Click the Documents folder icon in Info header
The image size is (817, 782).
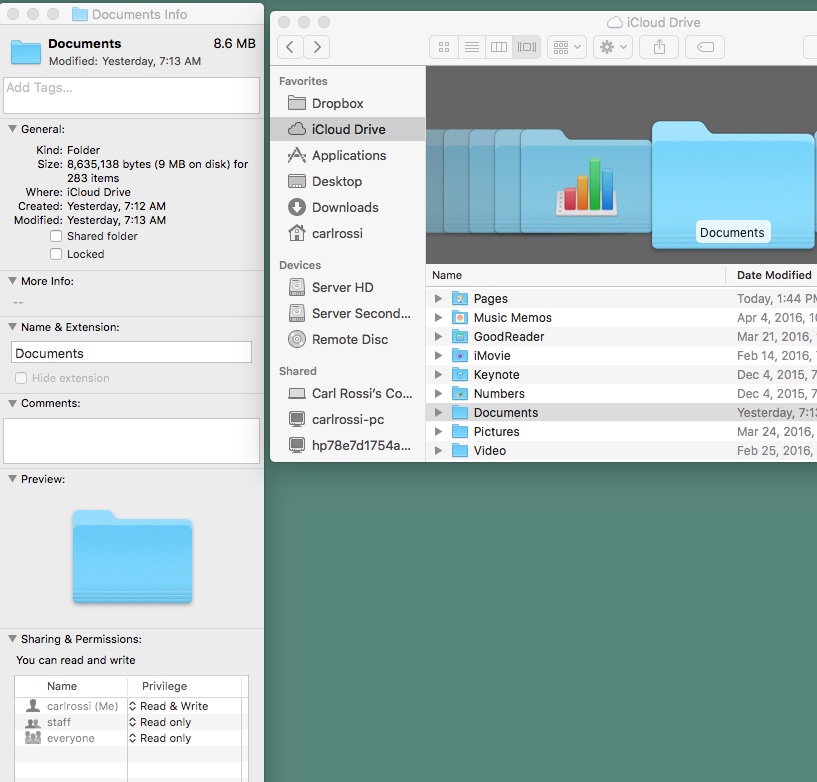pyautogui.click(x=26, y=52)
